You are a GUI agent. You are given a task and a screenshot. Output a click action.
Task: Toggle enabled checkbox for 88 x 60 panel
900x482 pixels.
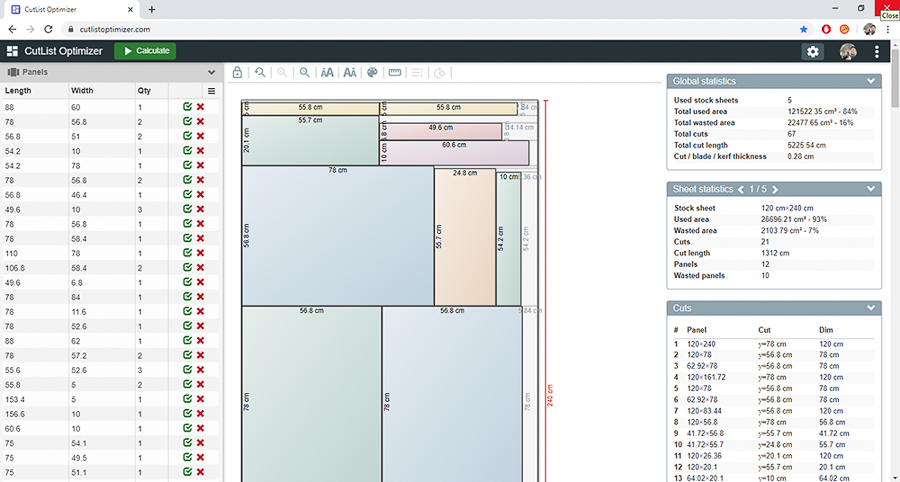pos(187,107)
